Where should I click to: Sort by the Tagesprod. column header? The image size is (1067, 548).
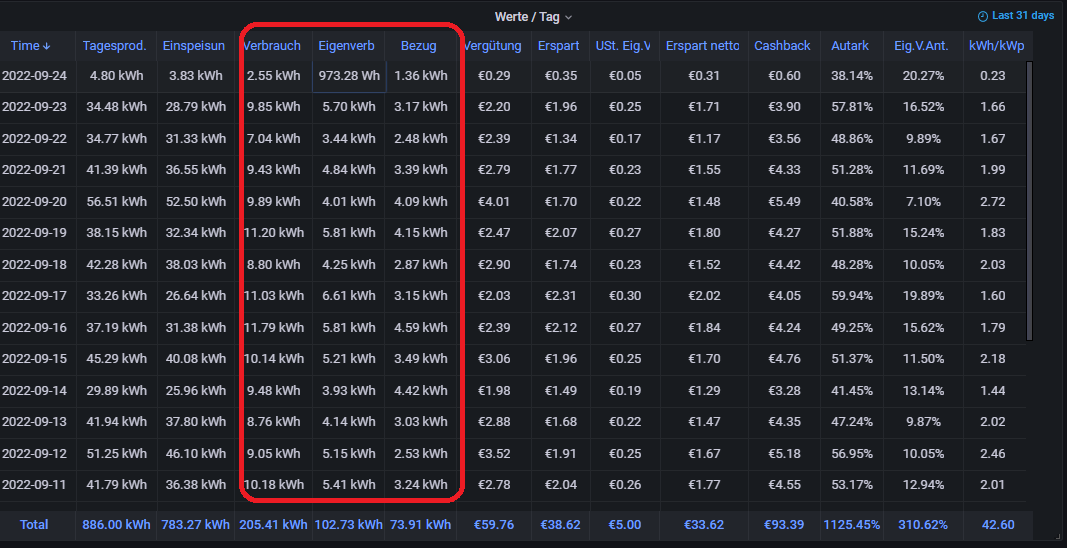[115, 46]
